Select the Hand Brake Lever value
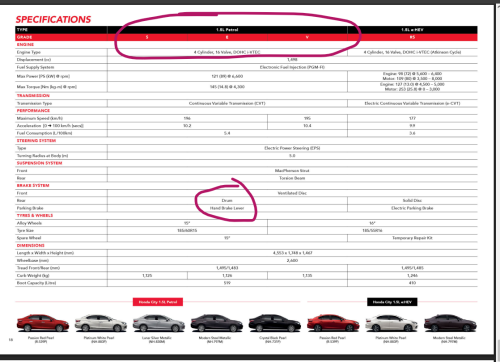The width and height of the screenshot is (500, 362). [x=227, y=208]
